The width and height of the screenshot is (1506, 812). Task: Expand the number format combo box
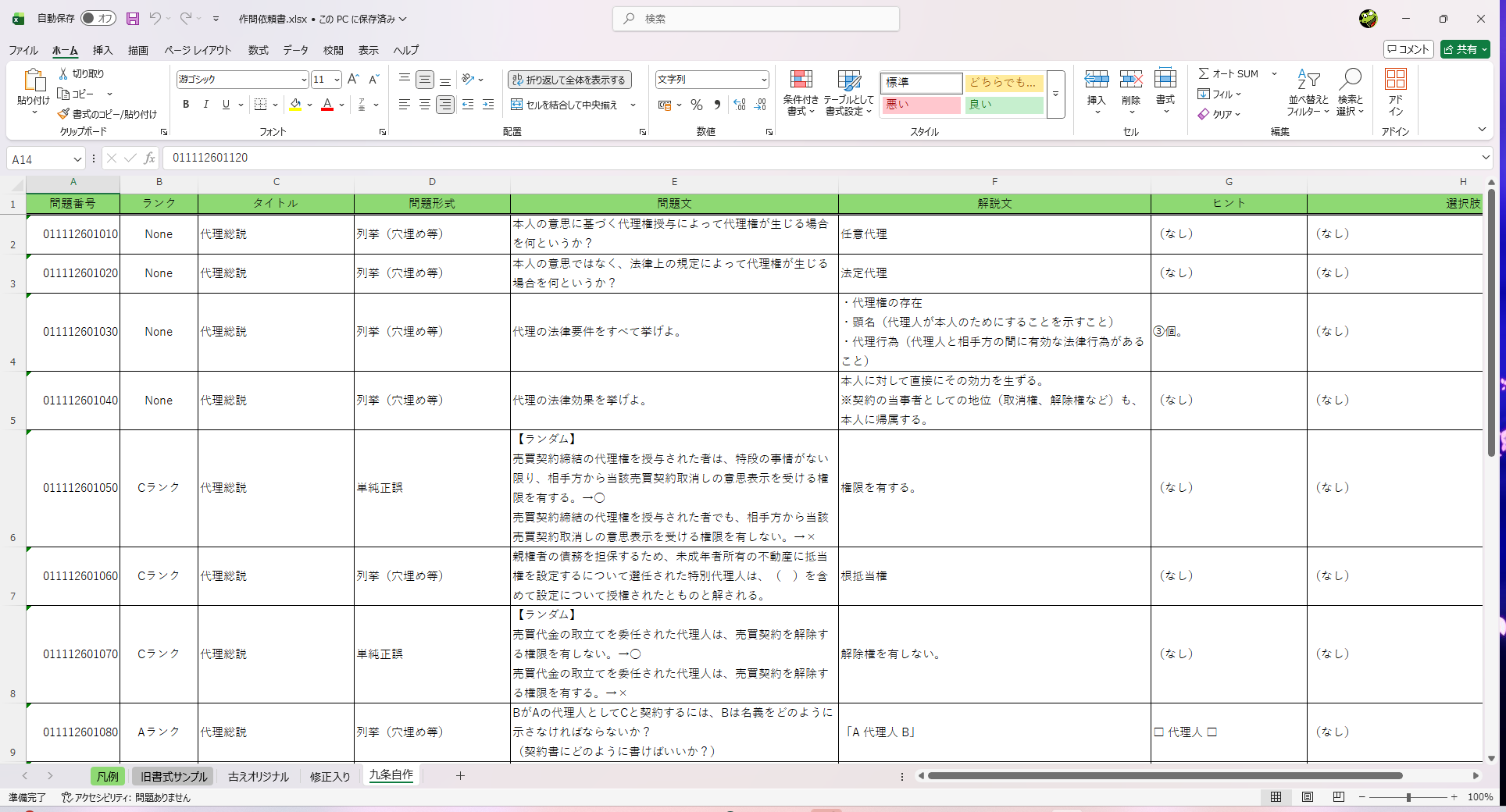click(763, 80)
